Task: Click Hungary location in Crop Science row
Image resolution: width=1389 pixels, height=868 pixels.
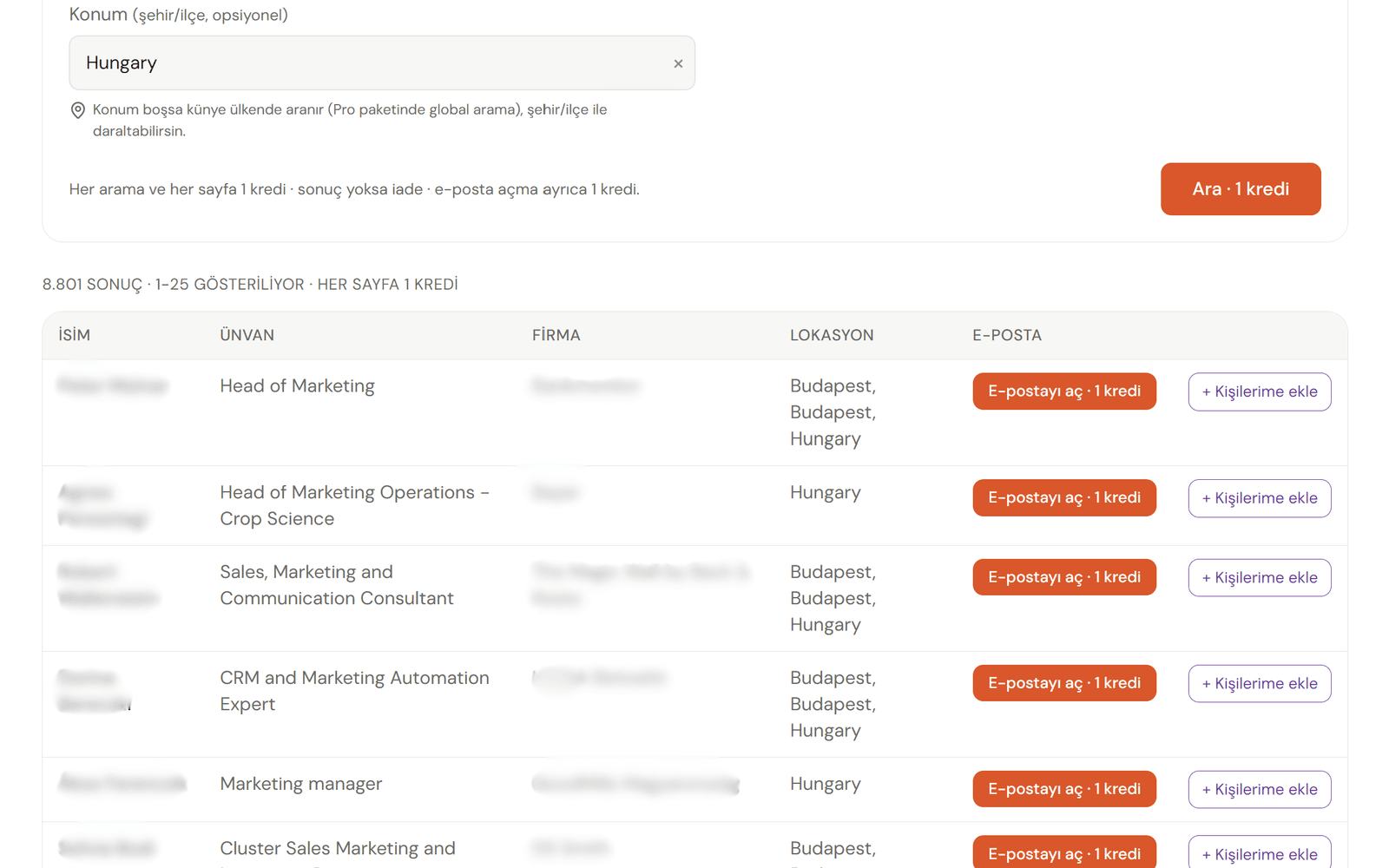Action: pos(826,493)
